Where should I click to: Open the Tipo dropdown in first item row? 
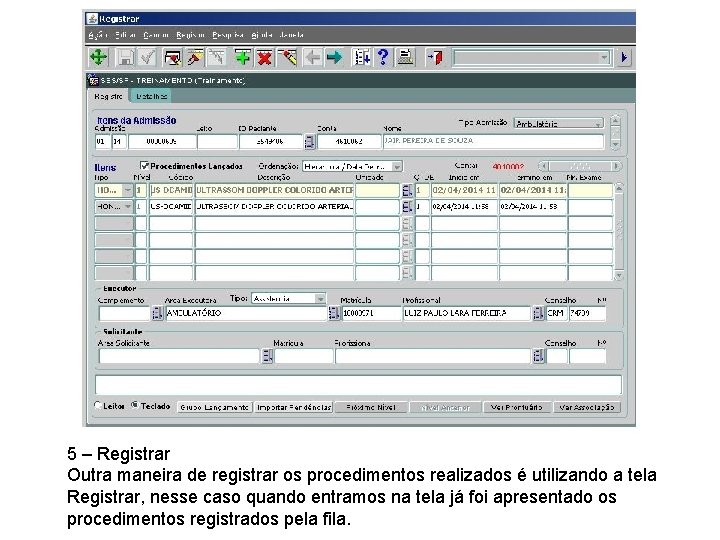coord(114,191)
